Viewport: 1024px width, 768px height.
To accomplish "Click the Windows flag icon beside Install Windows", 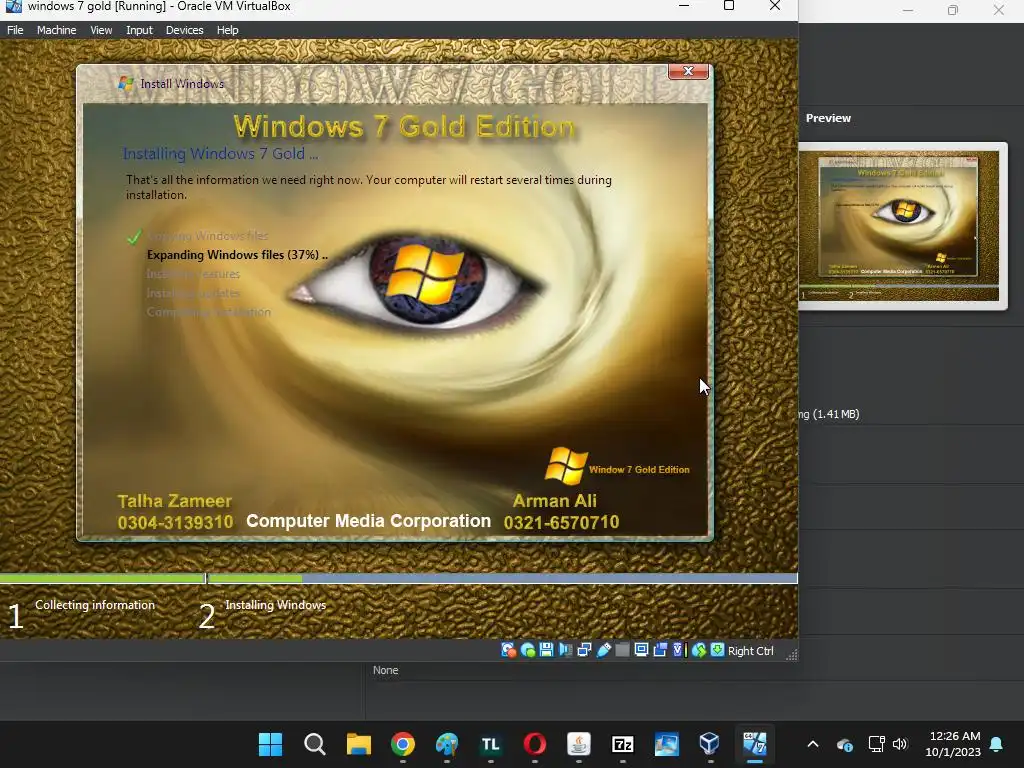I will [126, 84].
